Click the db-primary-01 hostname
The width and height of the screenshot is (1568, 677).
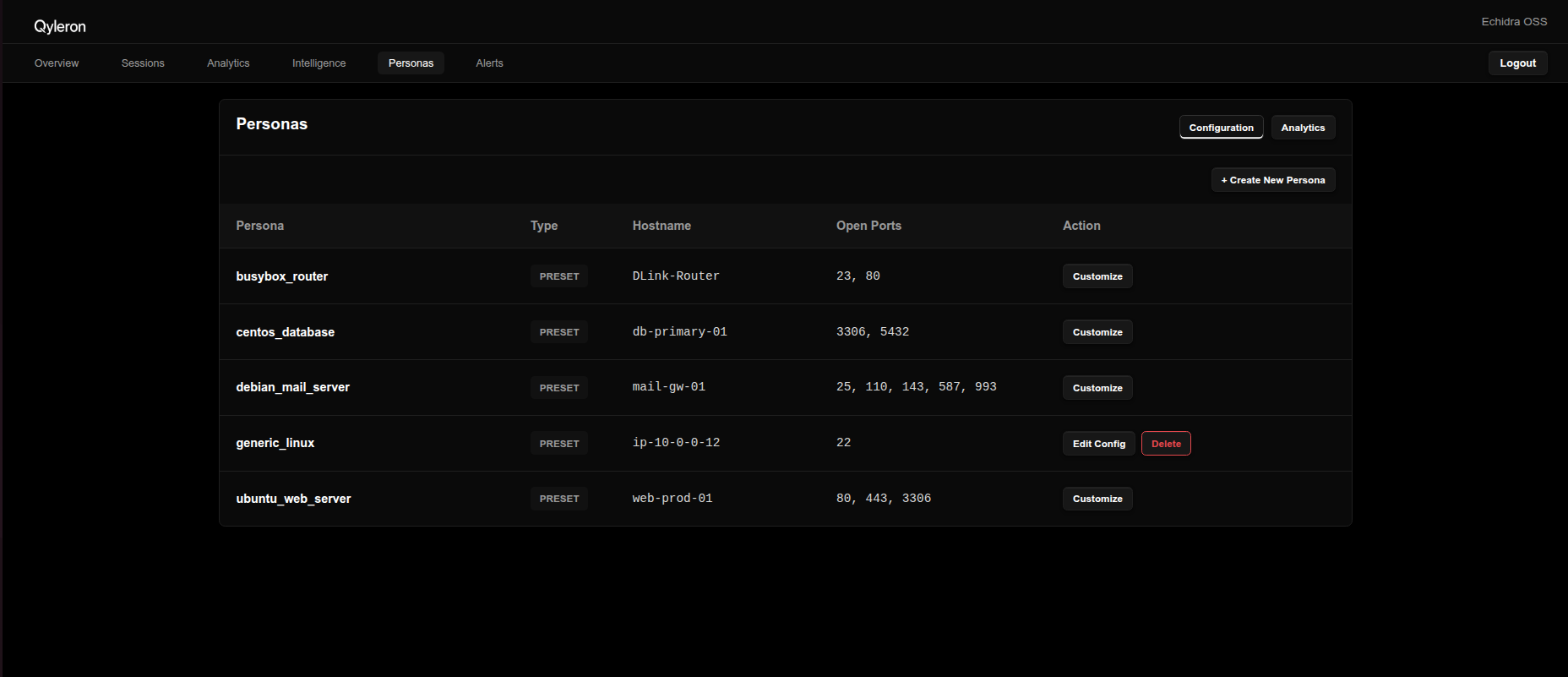[x=680, y=332]
